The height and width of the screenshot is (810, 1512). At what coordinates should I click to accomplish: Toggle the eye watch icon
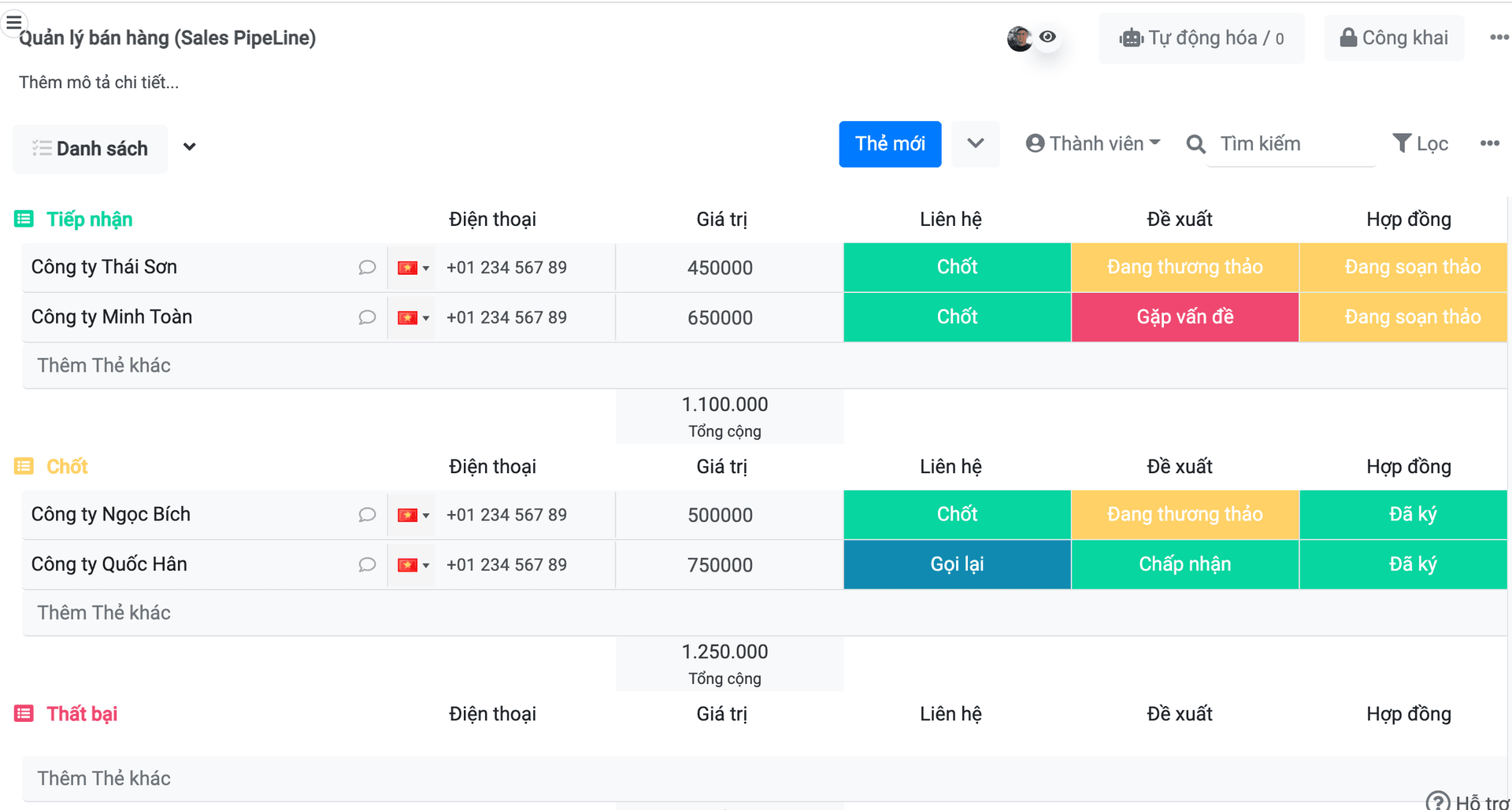[x=1047, y=37]
